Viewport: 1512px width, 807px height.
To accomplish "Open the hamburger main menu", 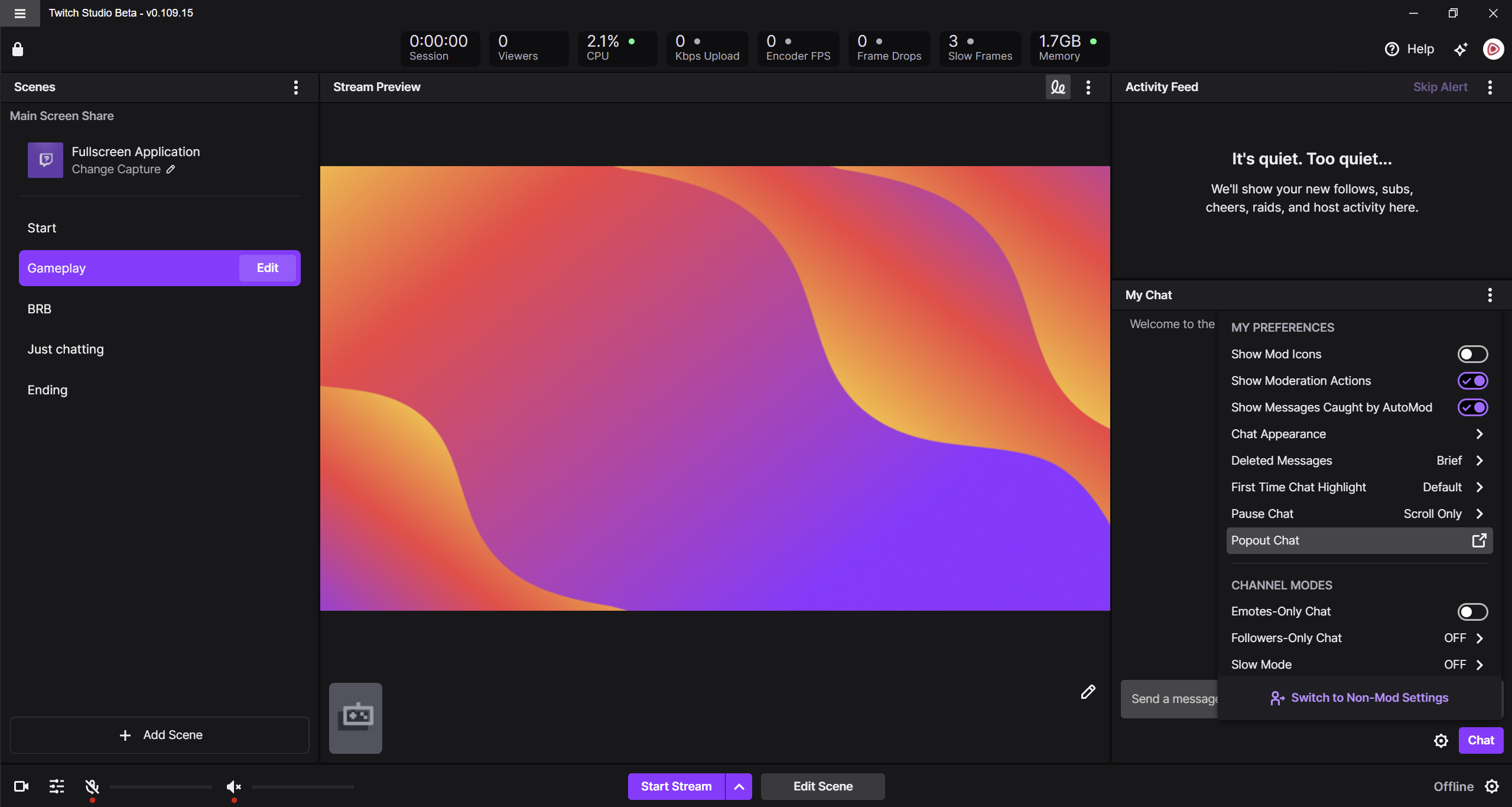I will click(19, 13).
